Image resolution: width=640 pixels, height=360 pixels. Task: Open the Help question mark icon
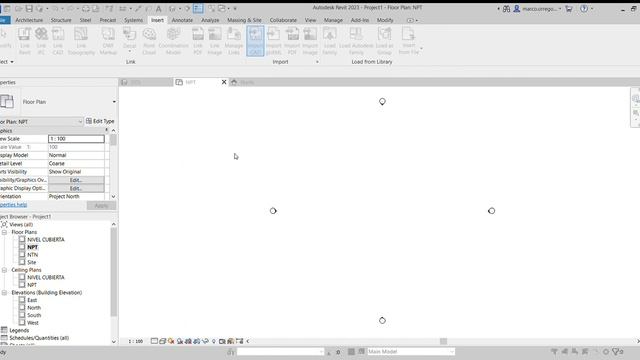(584, 9)
